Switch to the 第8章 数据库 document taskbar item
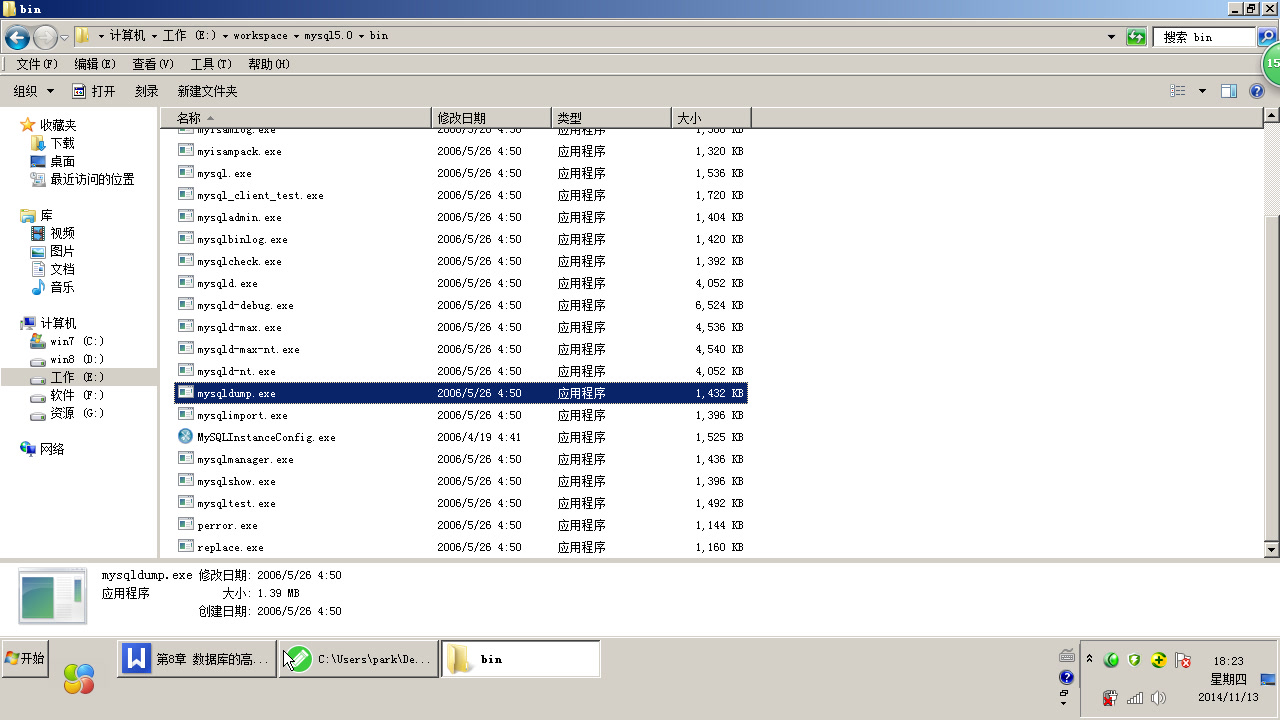Screen dimensions: 1280x720 pos(197,659)
